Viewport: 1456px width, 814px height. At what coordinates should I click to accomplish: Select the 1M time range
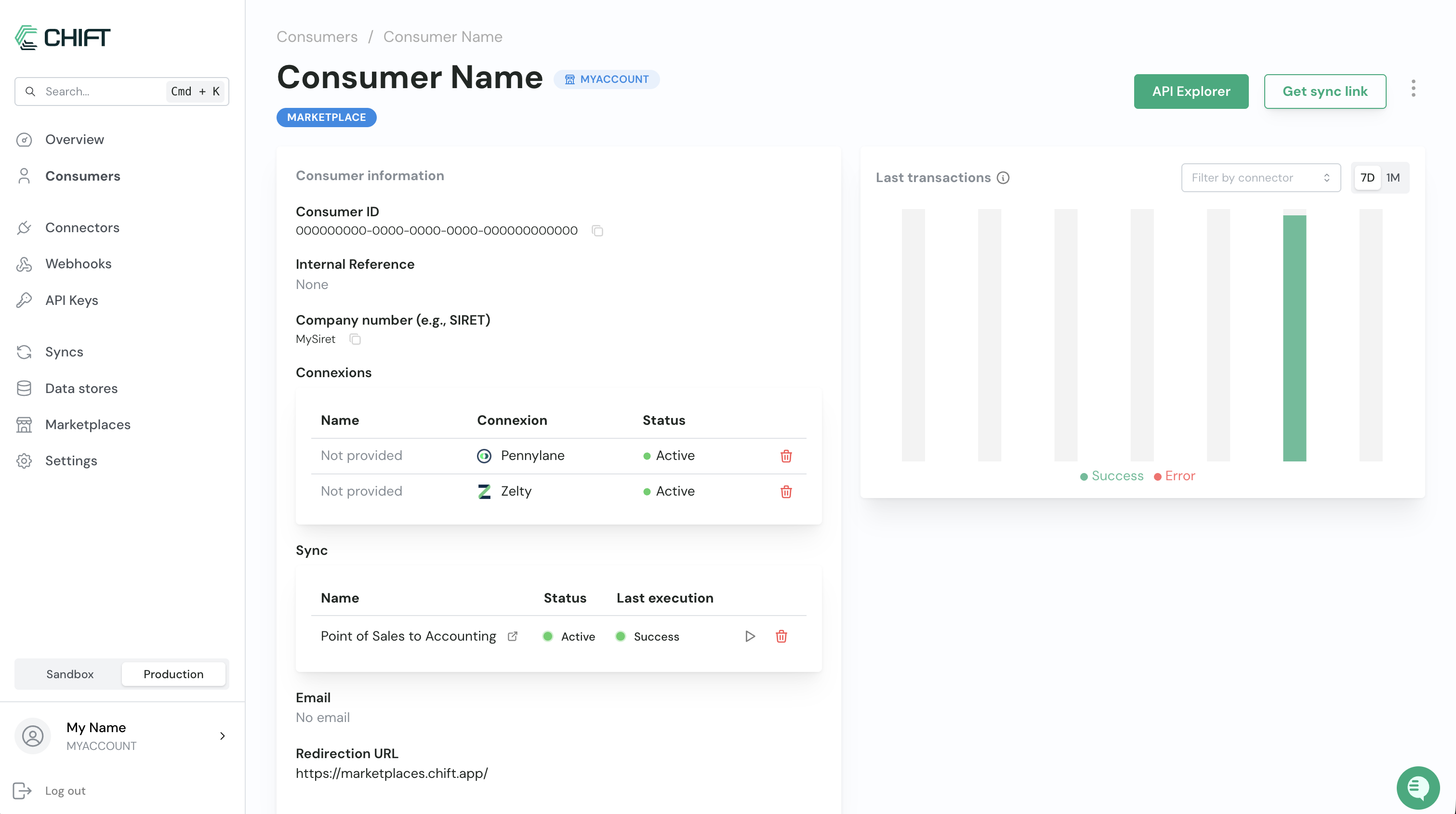click(1393, 178)
